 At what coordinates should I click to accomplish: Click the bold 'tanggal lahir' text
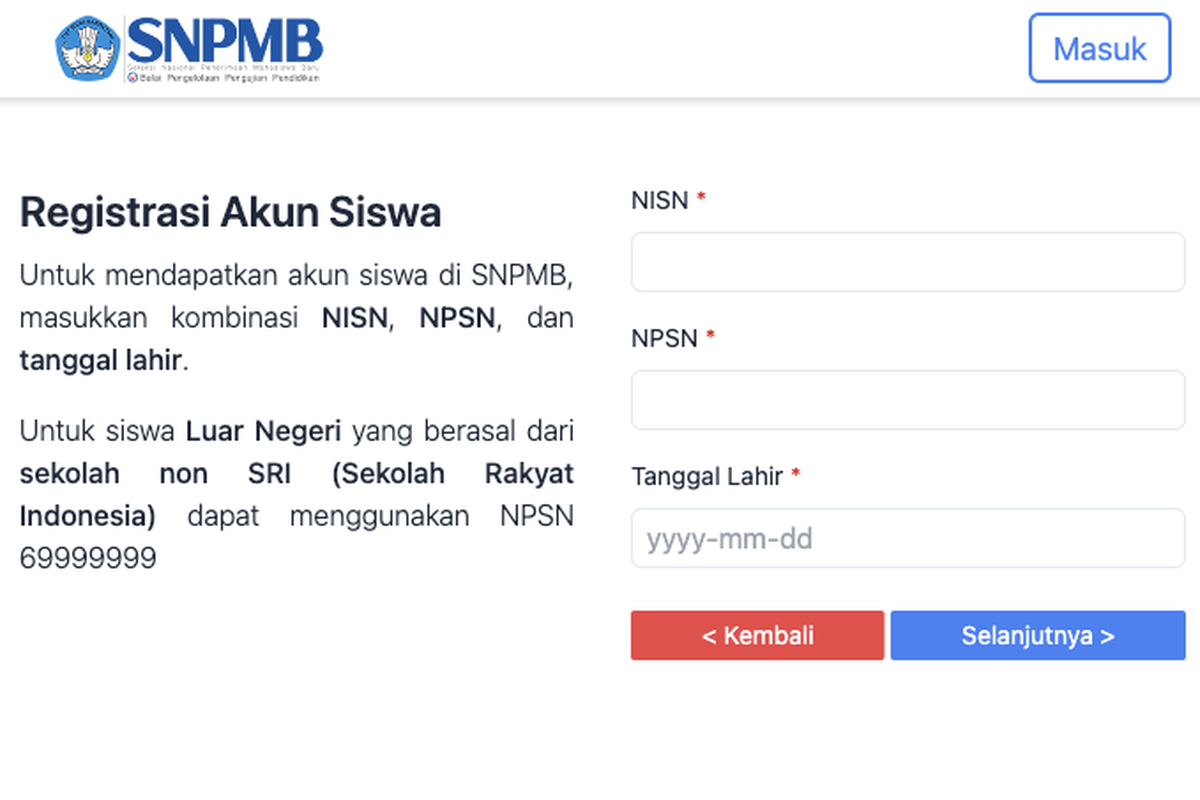100,360
